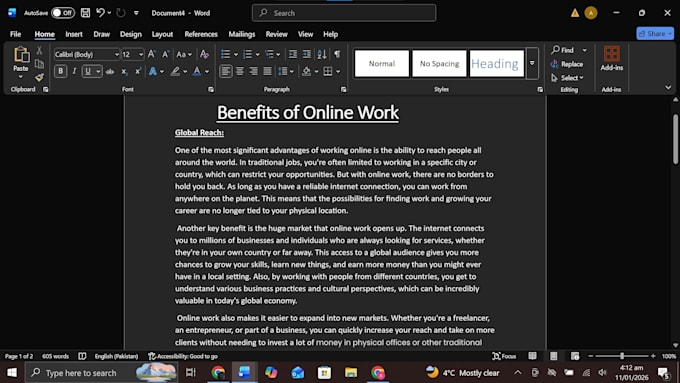Center-align the paragraph
Viewport: 680px width, 383px height.
point(239,71)
